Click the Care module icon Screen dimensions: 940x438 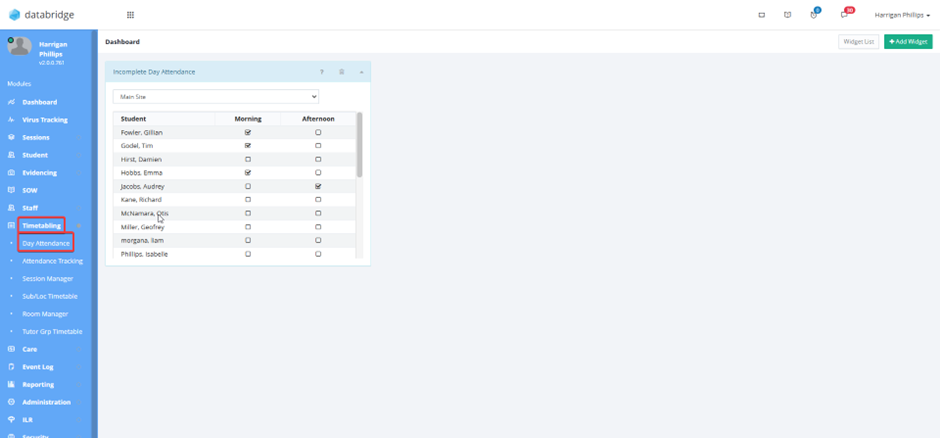[x=11, y=349]
